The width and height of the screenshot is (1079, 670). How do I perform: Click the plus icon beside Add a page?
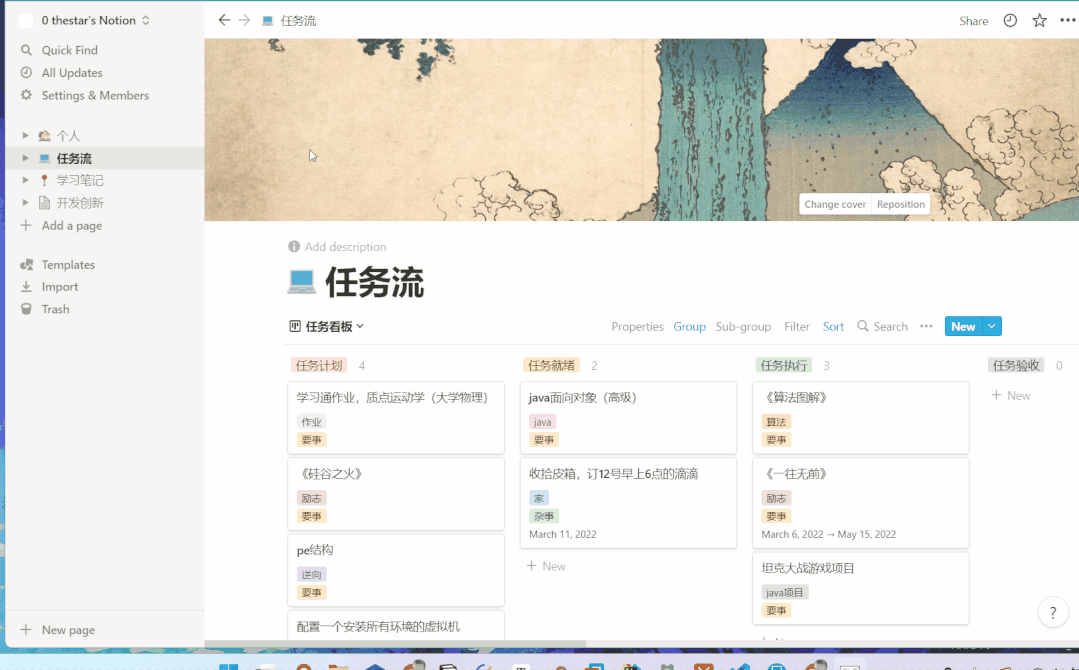[x=26, y=225]
